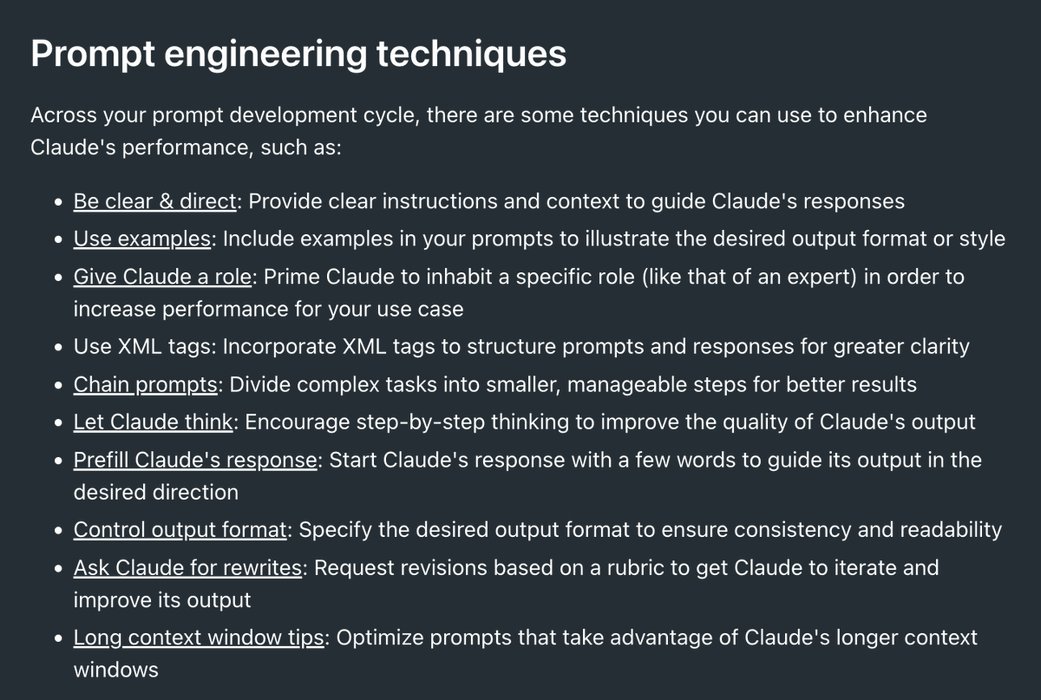Follow the "Long context window tips" link

(x=199, y=637)
